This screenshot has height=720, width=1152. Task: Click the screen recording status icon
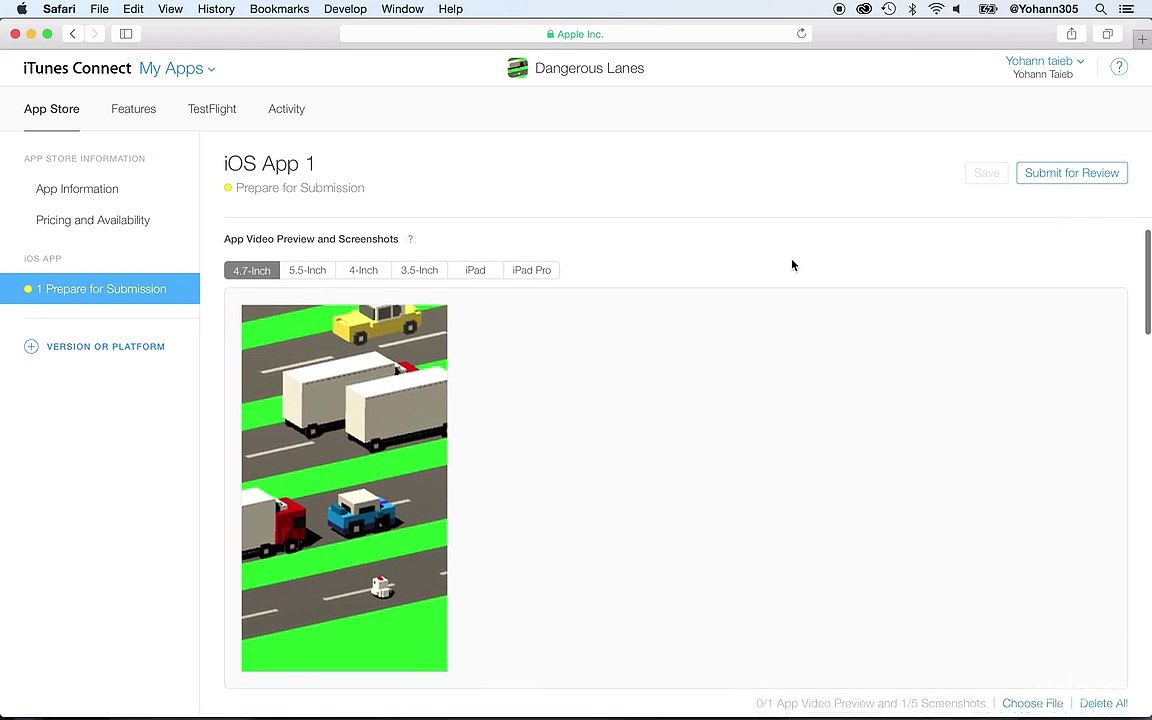(x=839, y=9)
